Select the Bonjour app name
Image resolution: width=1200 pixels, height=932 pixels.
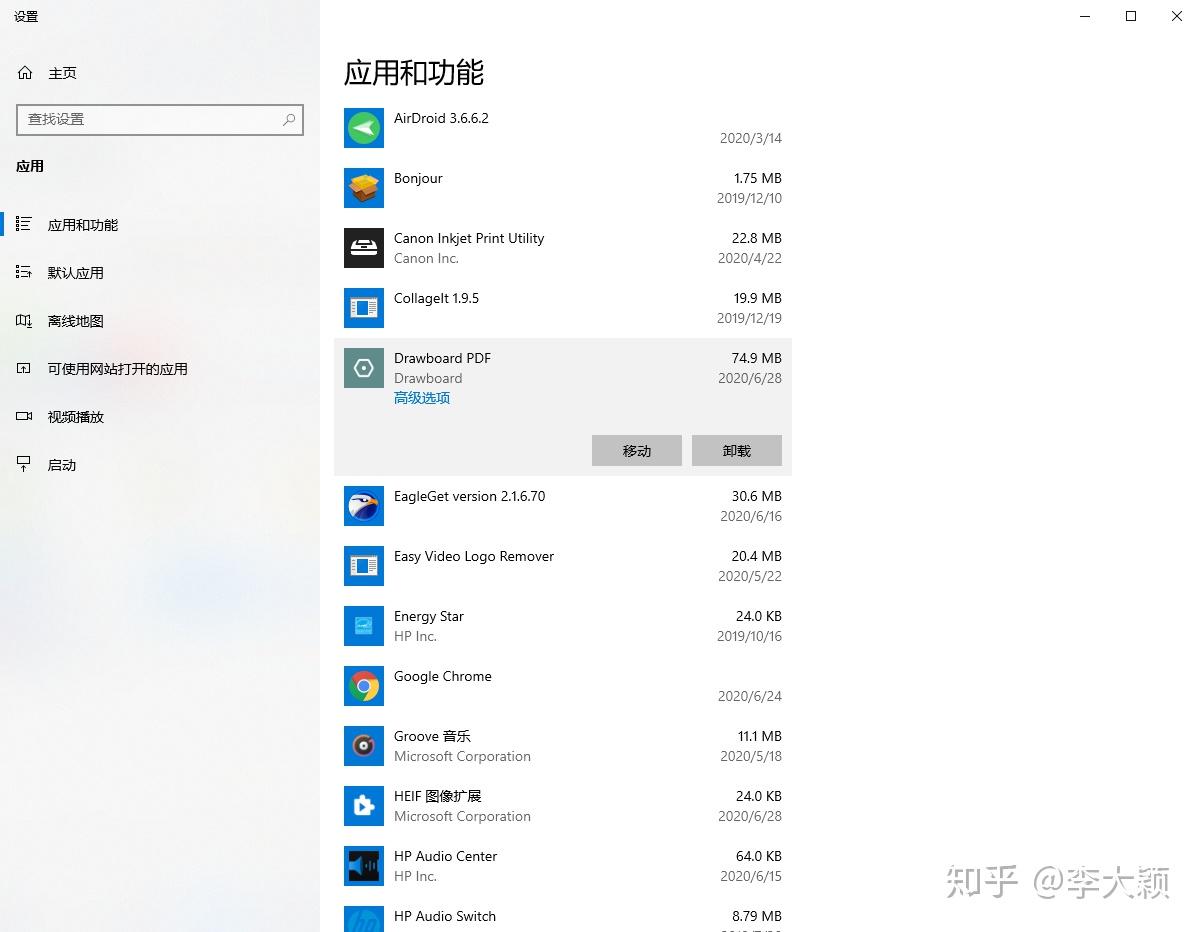418,178
